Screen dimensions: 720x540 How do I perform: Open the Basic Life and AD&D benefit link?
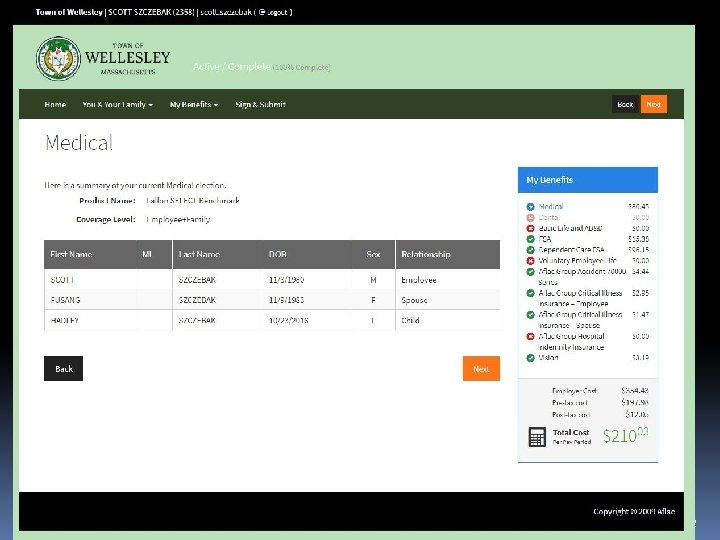(570, 228)
